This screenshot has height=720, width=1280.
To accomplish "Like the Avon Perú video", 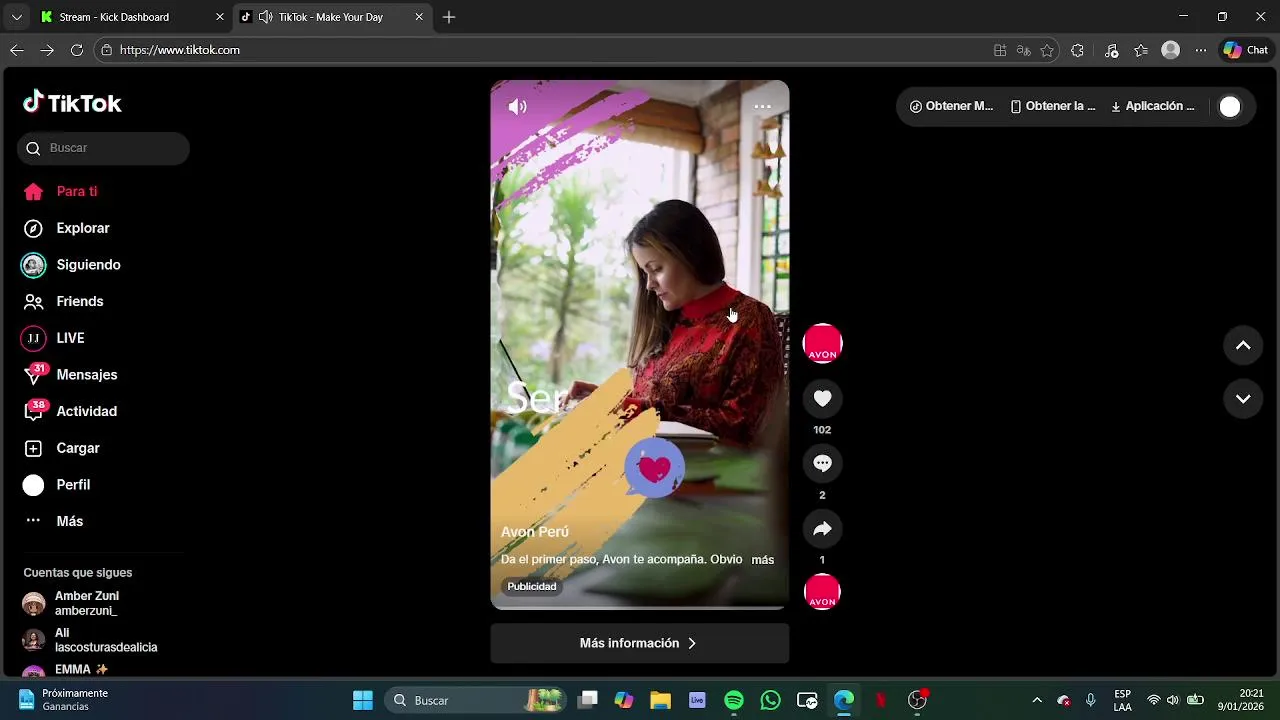I will (x=822, y=399).
